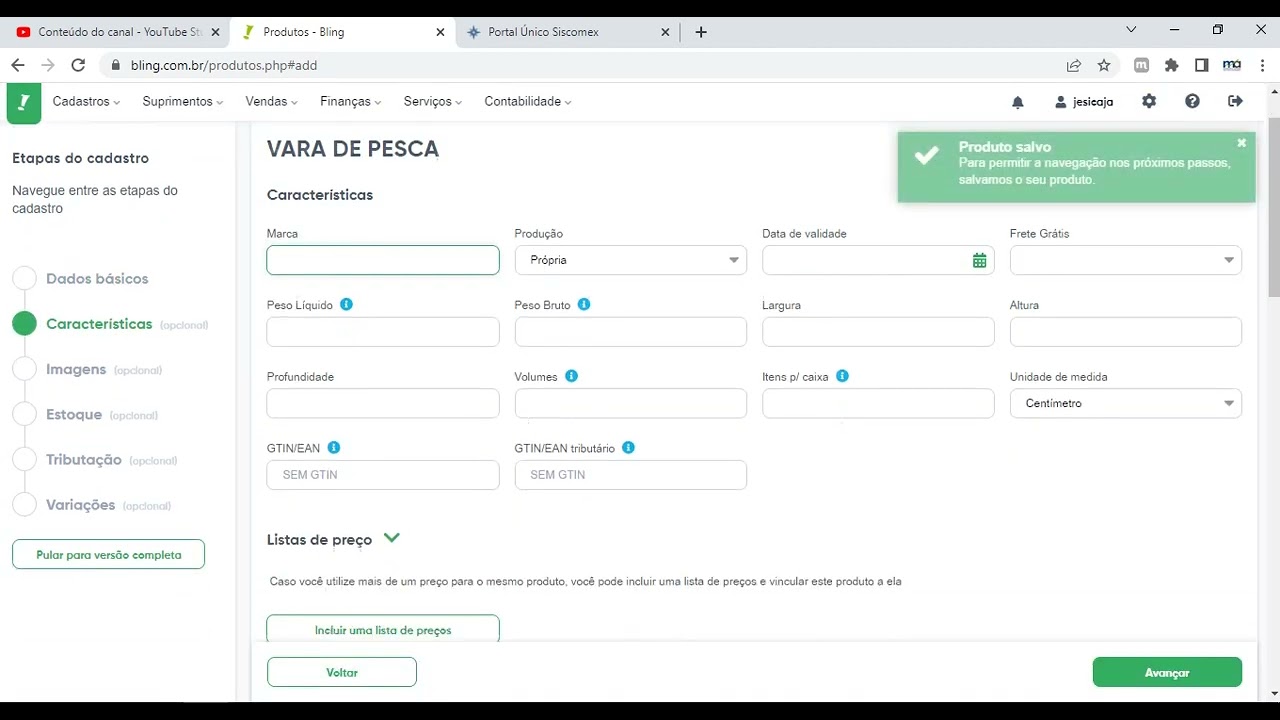Open the Data de validade calendar icon
Screen dimensions: 1280x720
[x=979, y=260]
